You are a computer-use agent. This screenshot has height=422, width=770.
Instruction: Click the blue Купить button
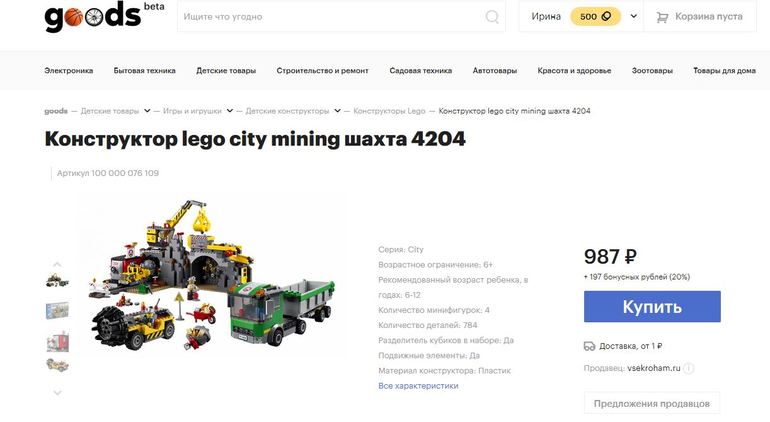pyautogui.click(x=652, y=307)
